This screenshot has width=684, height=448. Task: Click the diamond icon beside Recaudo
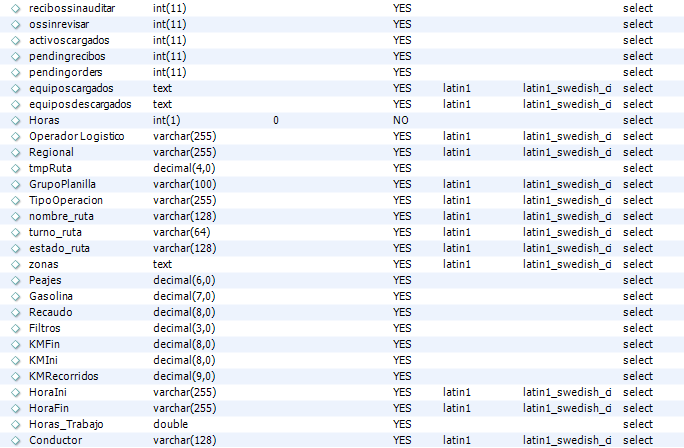point(16,312)
